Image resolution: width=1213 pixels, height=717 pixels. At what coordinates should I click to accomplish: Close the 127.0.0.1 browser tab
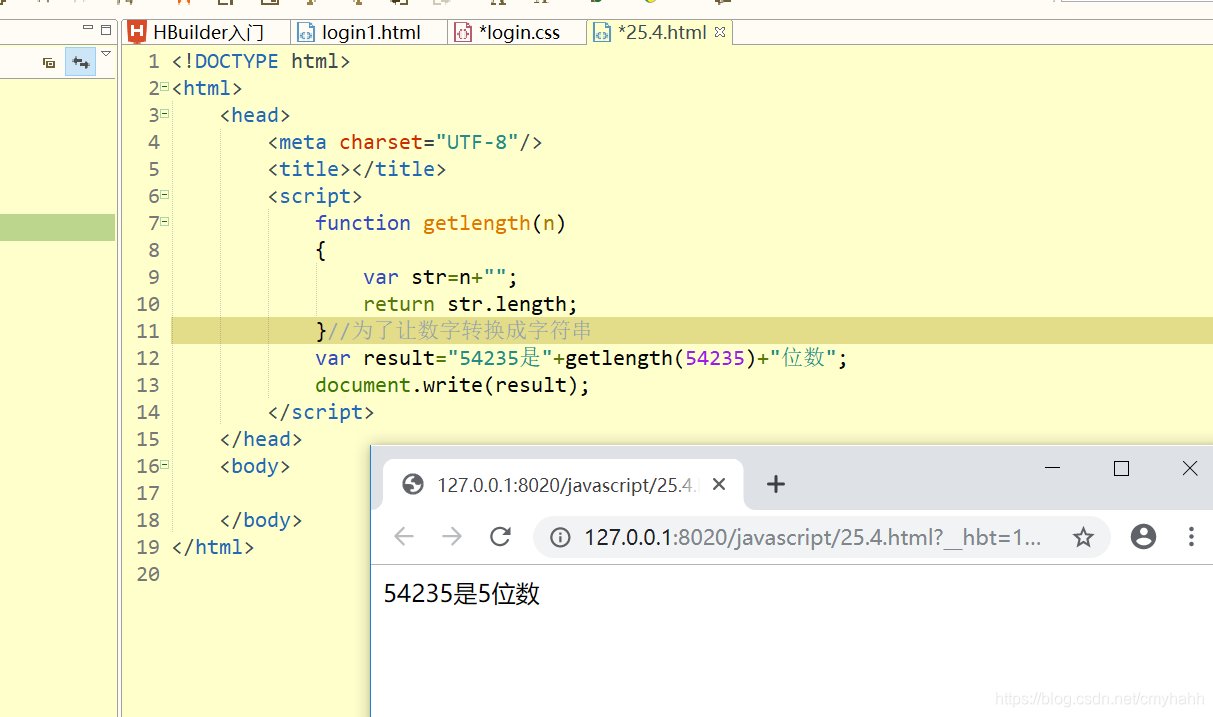[x=719, y=485]
